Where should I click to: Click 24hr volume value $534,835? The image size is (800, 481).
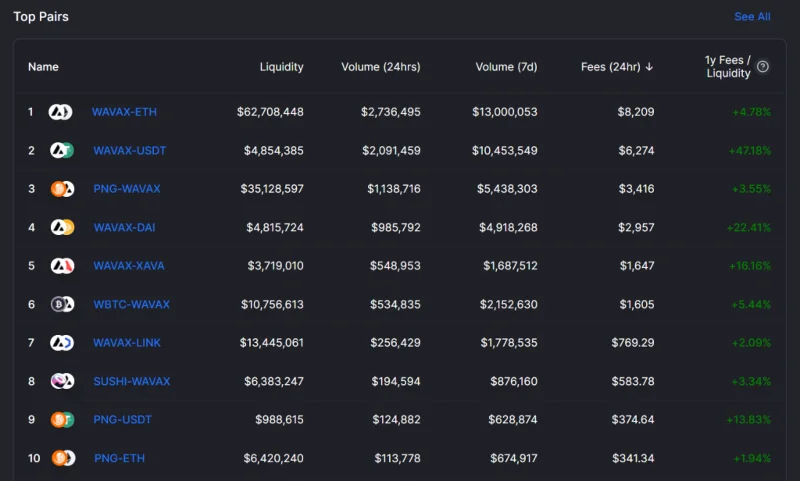point(395,305)
